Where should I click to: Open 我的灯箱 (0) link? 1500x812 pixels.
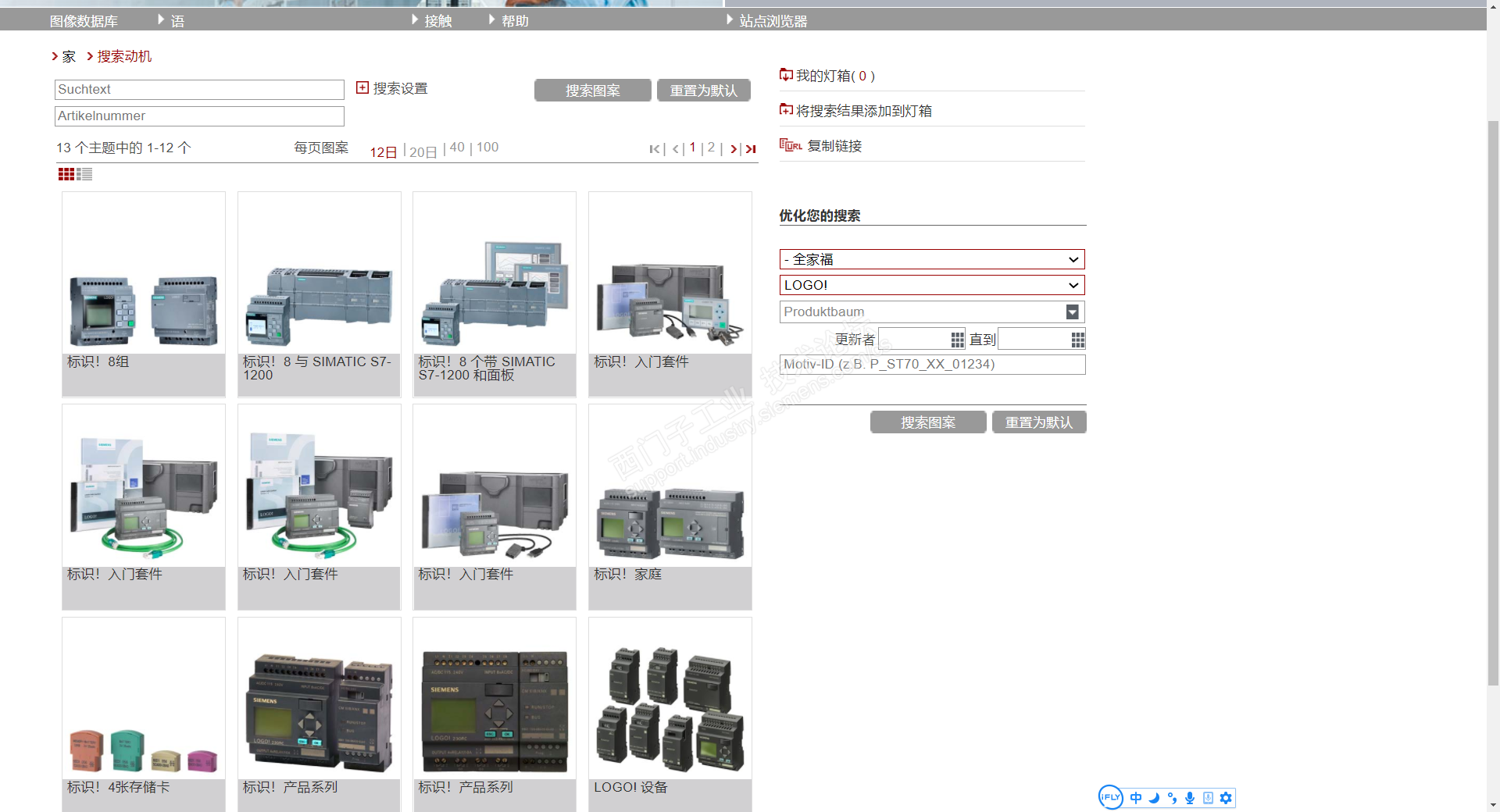coord(835,76)
